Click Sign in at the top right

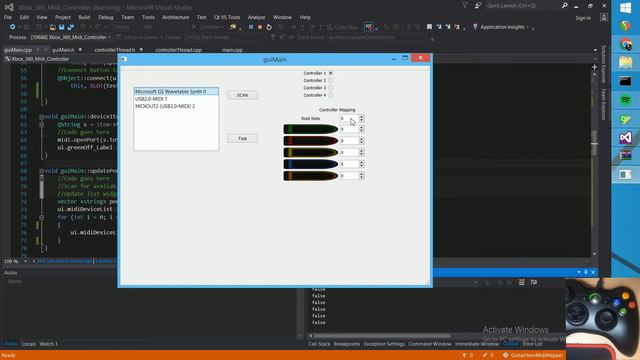583,18
